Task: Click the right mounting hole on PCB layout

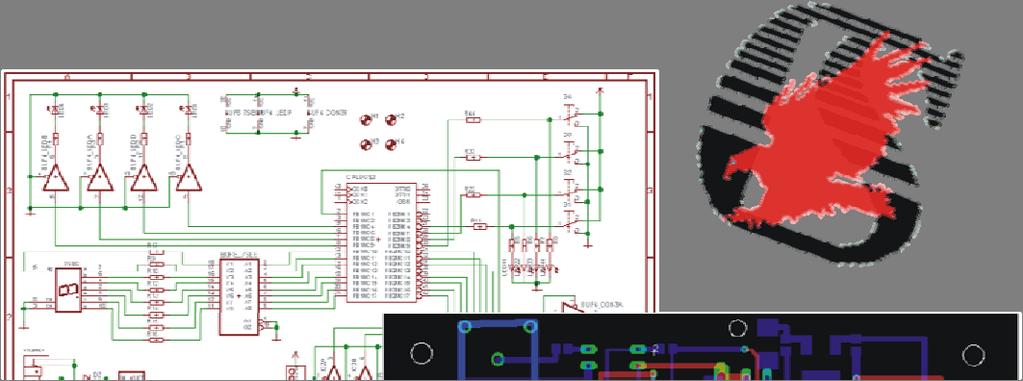Action: click(973, 355)
